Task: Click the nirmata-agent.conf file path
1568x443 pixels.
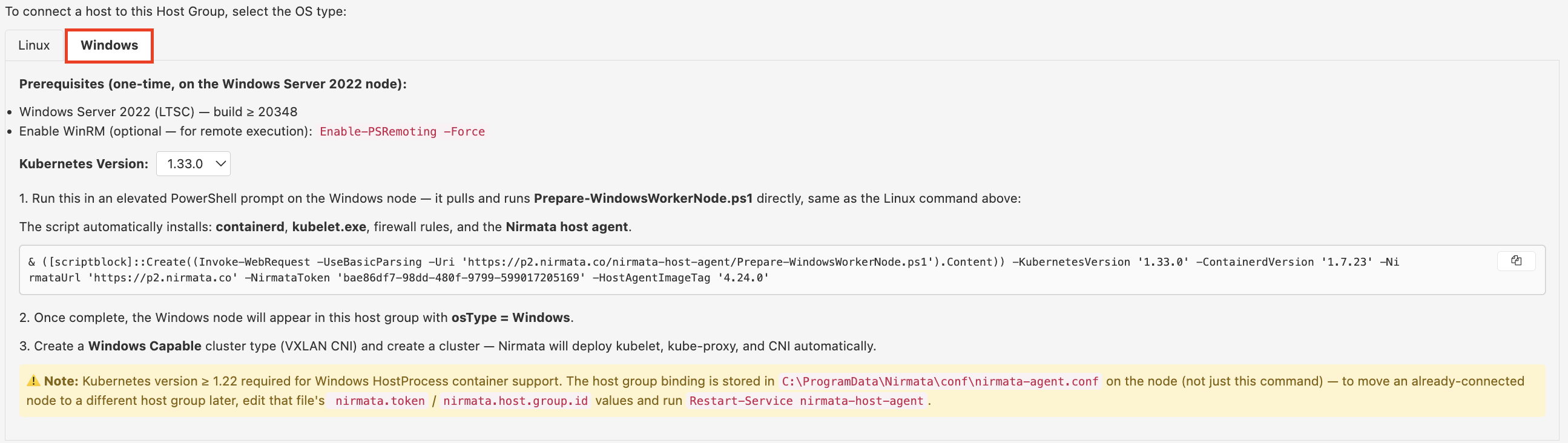Action: pos(940,381)
